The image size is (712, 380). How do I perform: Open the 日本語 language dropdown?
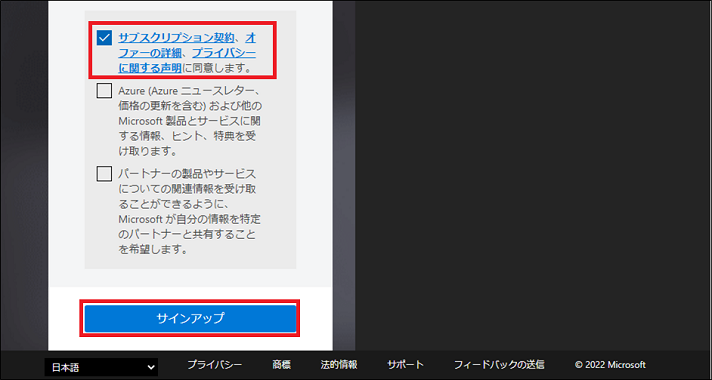pos(101,367)
